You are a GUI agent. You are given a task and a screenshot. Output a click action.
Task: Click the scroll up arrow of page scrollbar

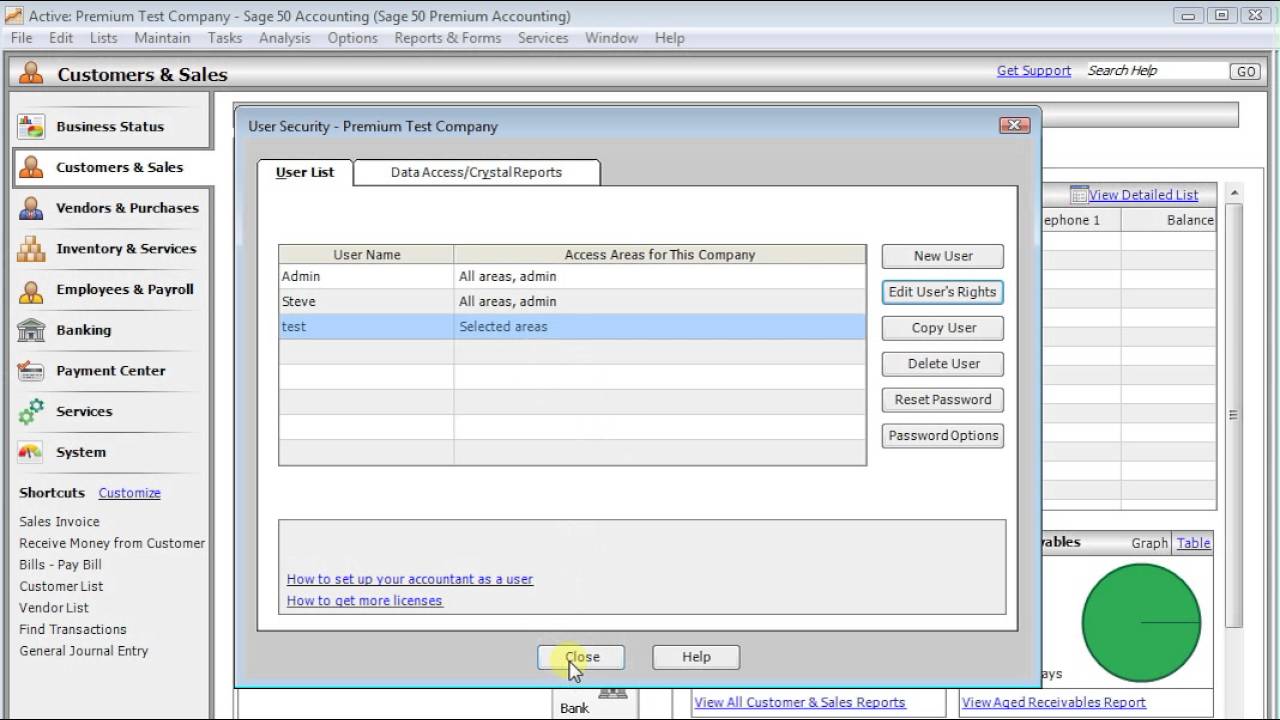click(1234, 193)
